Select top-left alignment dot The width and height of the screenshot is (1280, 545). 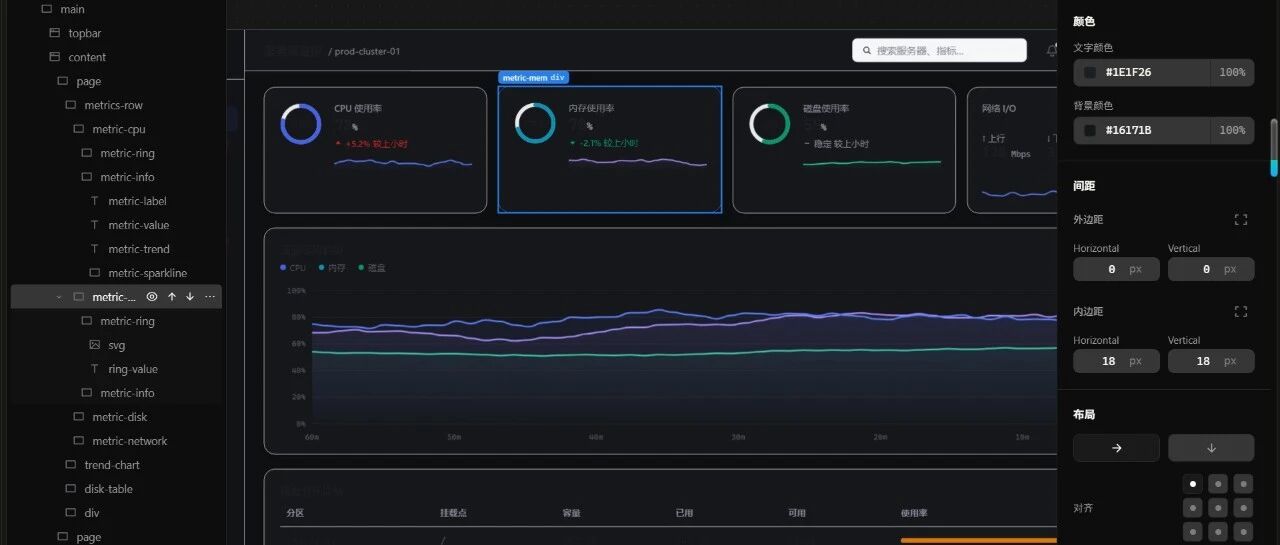point(1193,483)
